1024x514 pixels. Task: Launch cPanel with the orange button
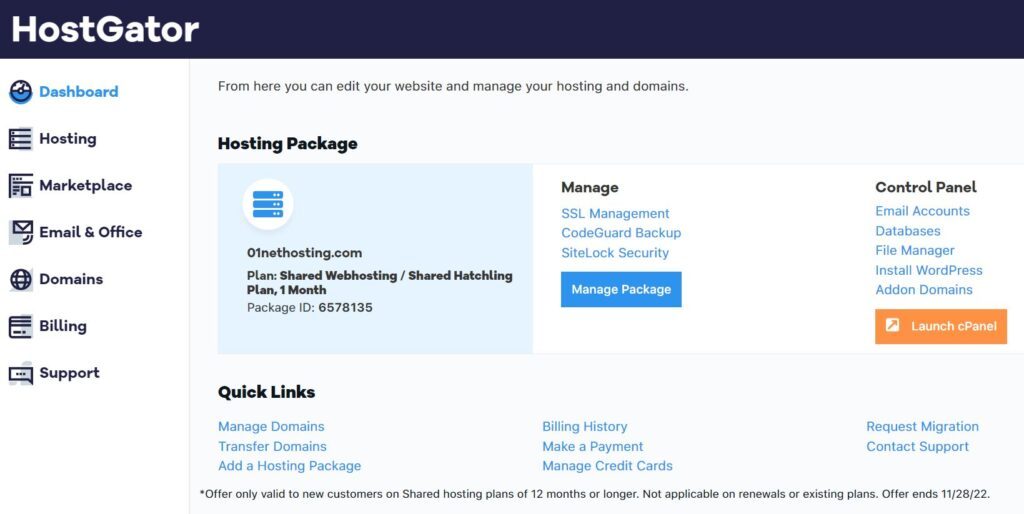[x=941, y=326]
